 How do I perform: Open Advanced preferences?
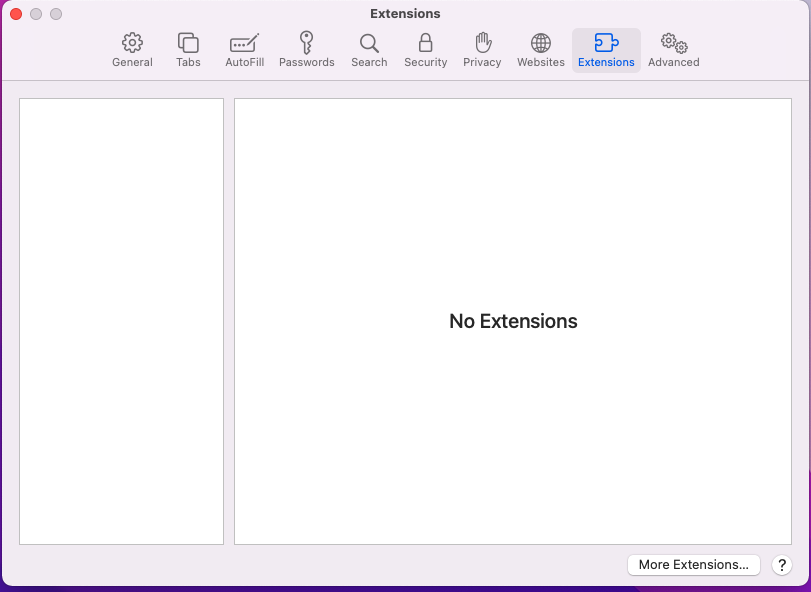(x=673, y=51)
